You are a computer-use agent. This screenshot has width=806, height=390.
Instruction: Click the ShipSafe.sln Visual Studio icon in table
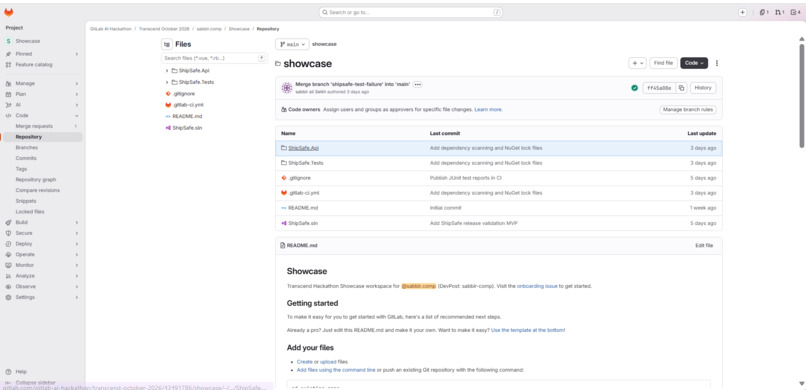coord(284,223)
